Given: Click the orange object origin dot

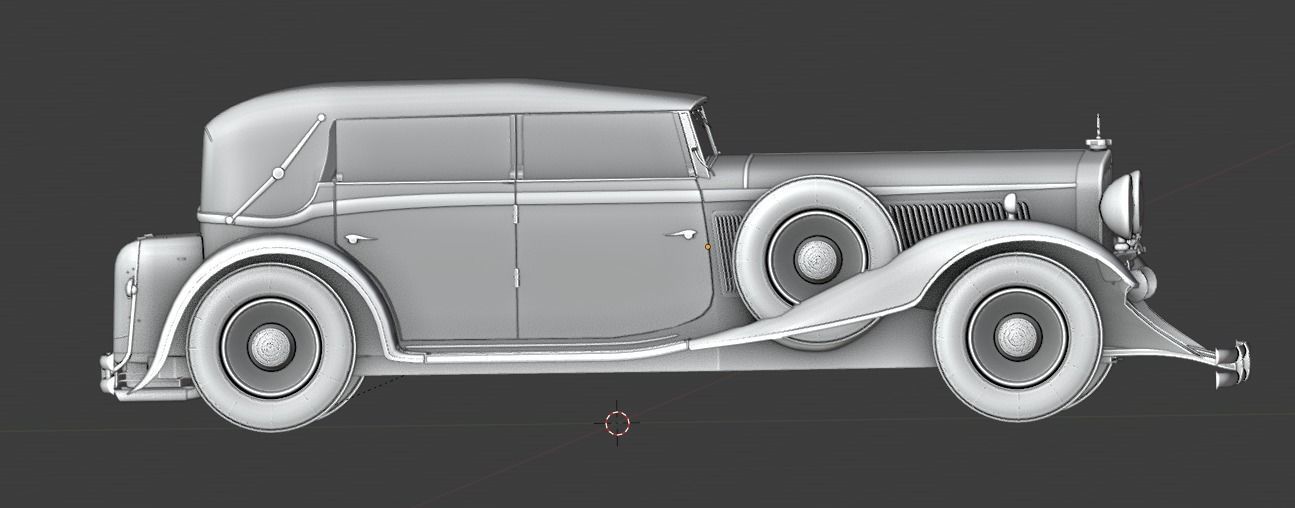Looking at the screenshot, I should [x=708, y=245].
